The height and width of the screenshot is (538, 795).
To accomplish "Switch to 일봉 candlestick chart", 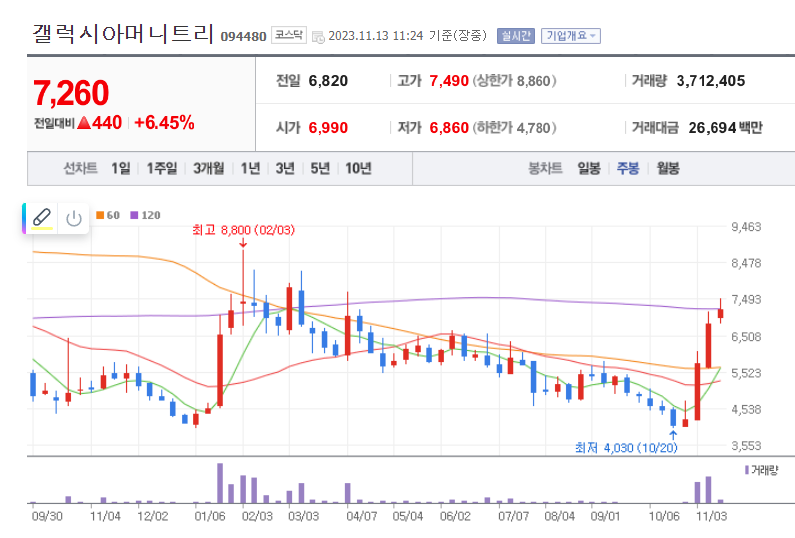I will click(589, 168).
